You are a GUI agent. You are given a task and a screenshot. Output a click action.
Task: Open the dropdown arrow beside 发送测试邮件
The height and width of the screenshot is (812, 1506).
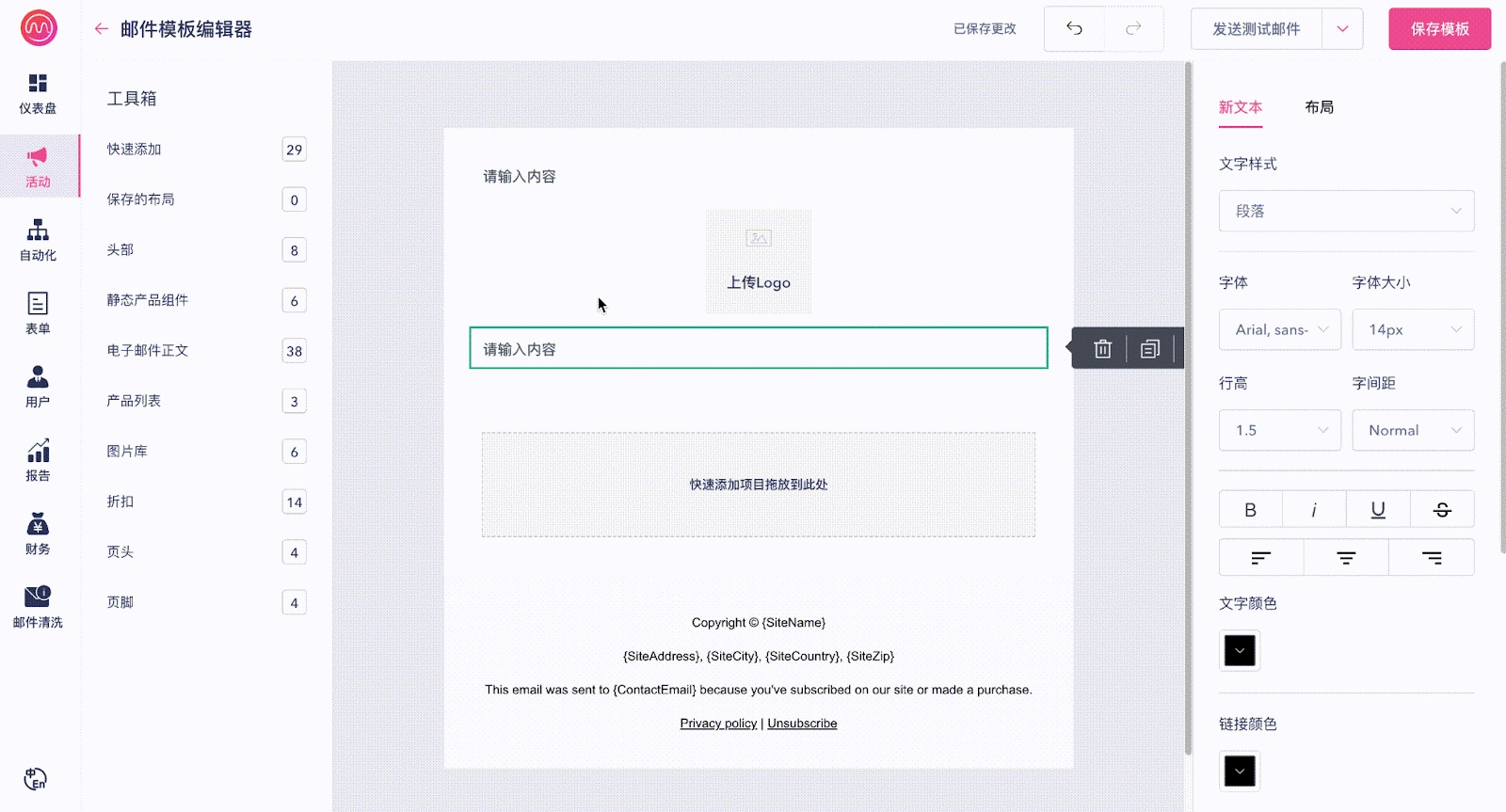[1342, 29]
